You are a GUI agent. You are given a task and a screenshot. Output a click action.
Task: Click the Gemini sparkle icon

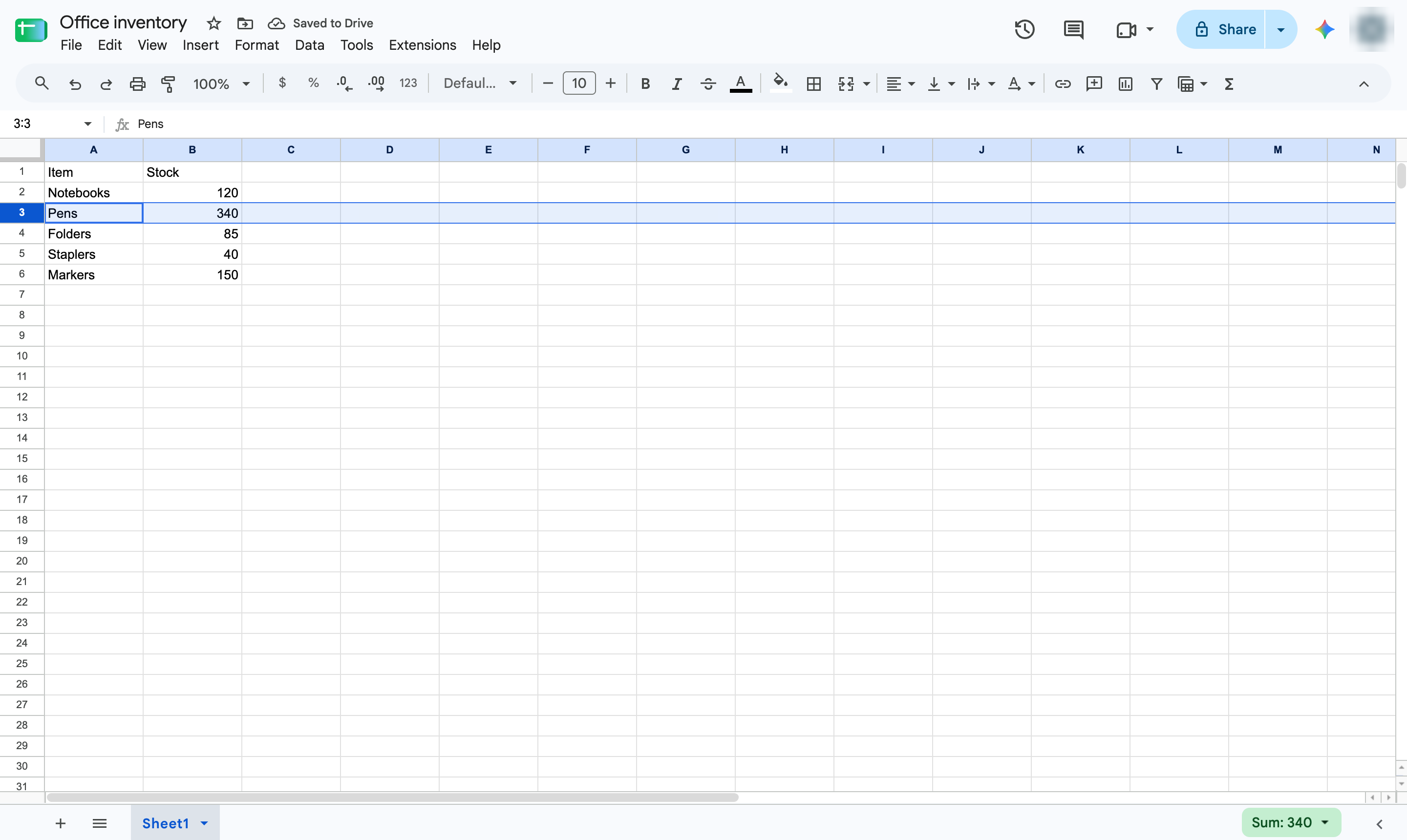click(x=1324, y=29)
